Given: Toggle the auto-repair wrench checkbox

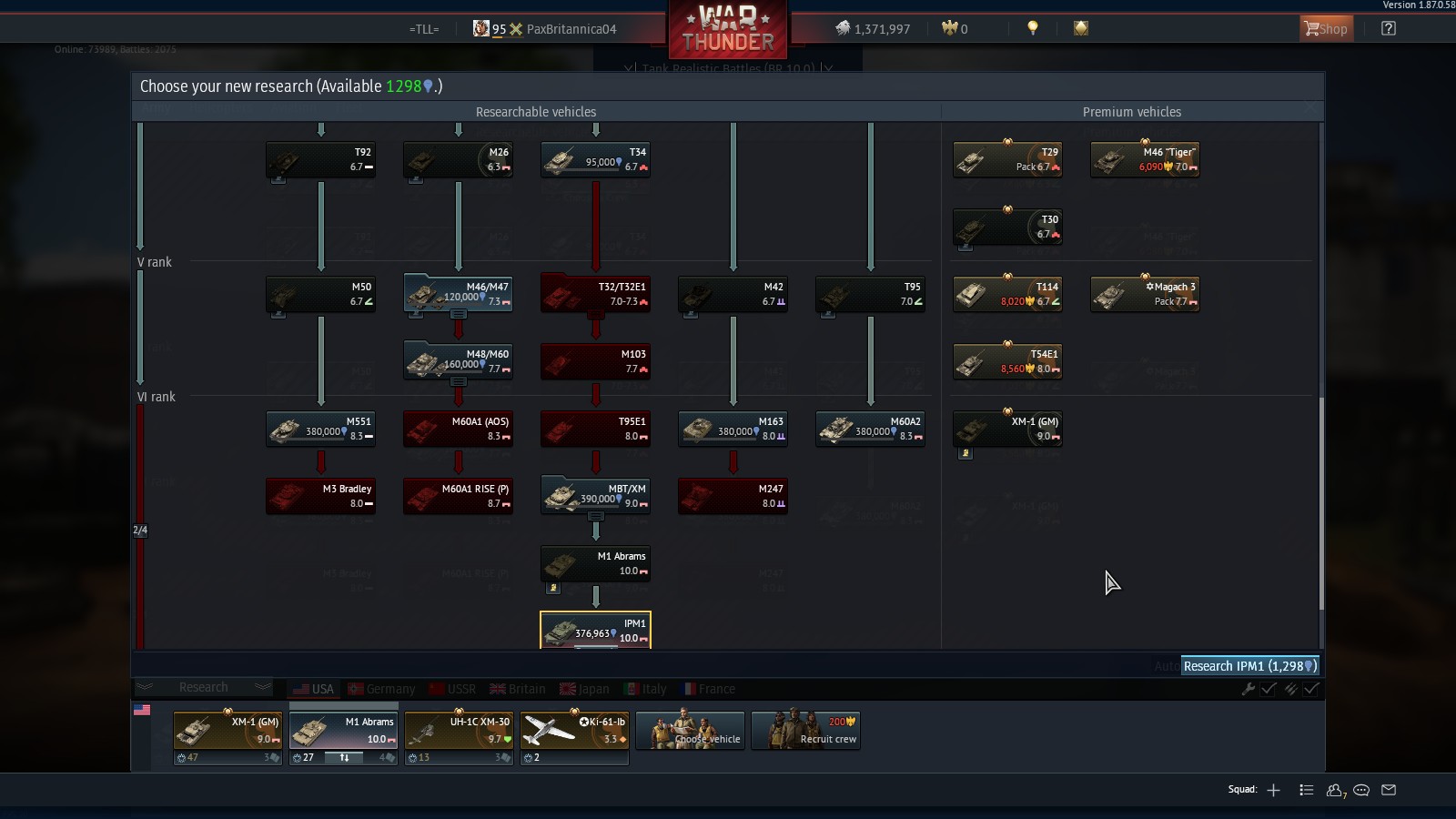Looking at the screenshot, I should tap(1268, 689).
